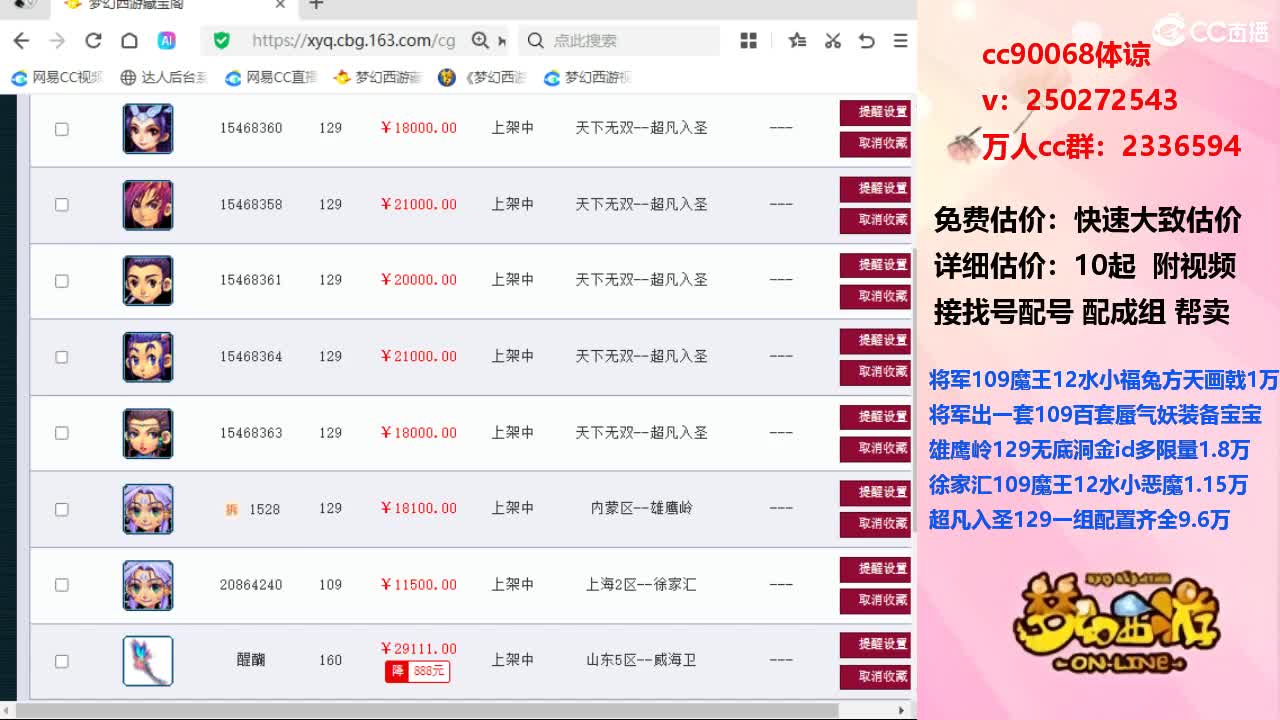Image resolution: width=1280 pixels, height=720 pixels.
Task: Click 取消收藏 for item 15468363
Action: click(x=876, y=449)
